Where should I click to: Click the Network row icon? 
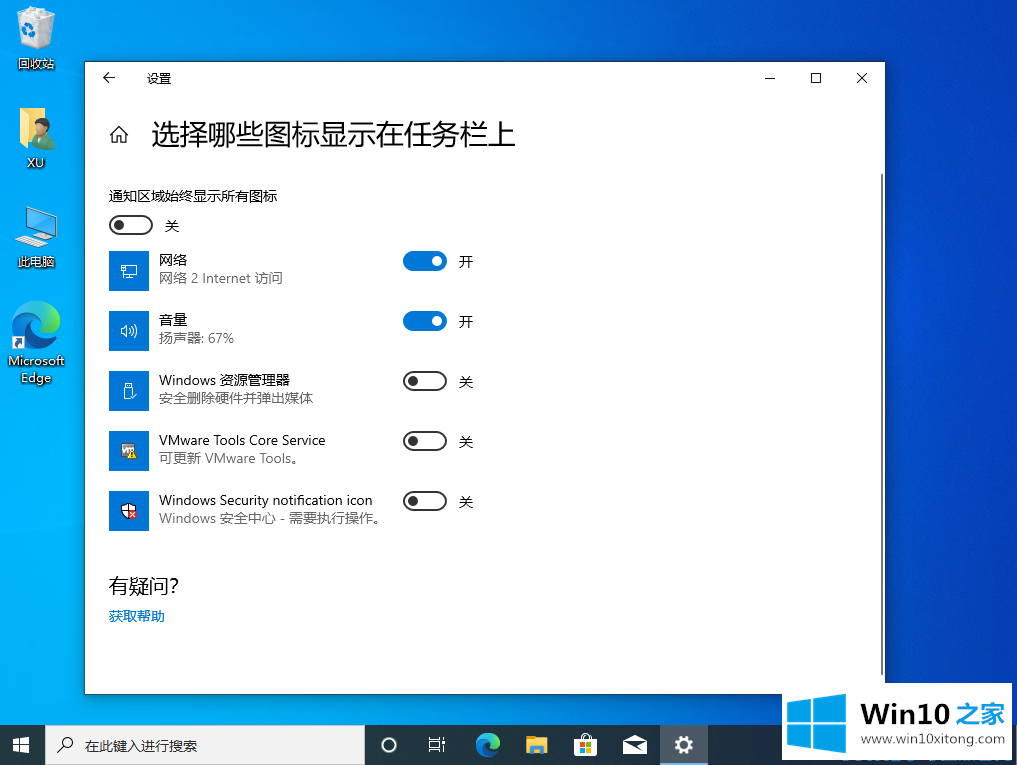[129, 271]
